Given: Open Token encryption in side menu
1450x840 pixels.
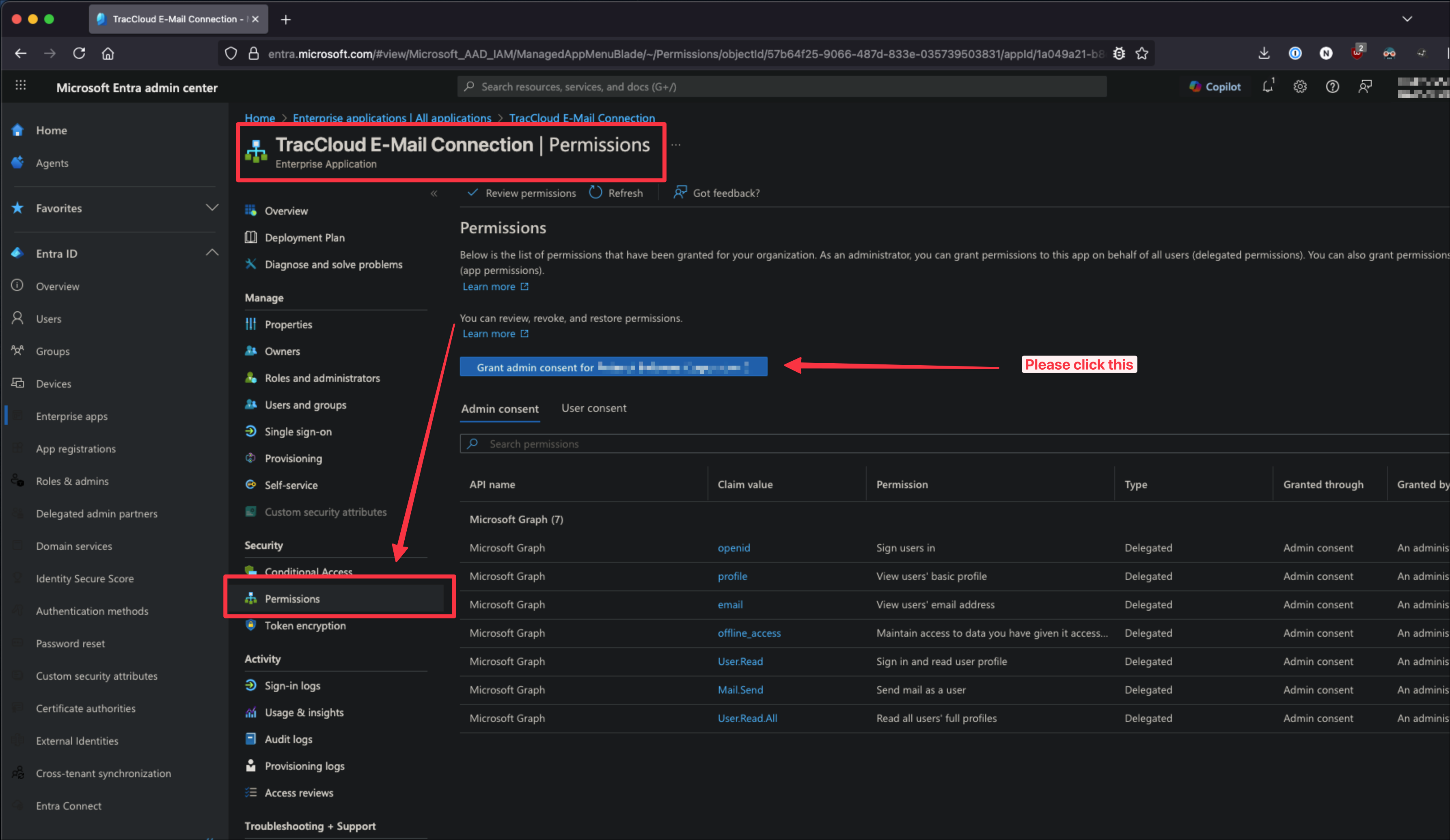Looking at the screenshot, I should pos(305,625).
